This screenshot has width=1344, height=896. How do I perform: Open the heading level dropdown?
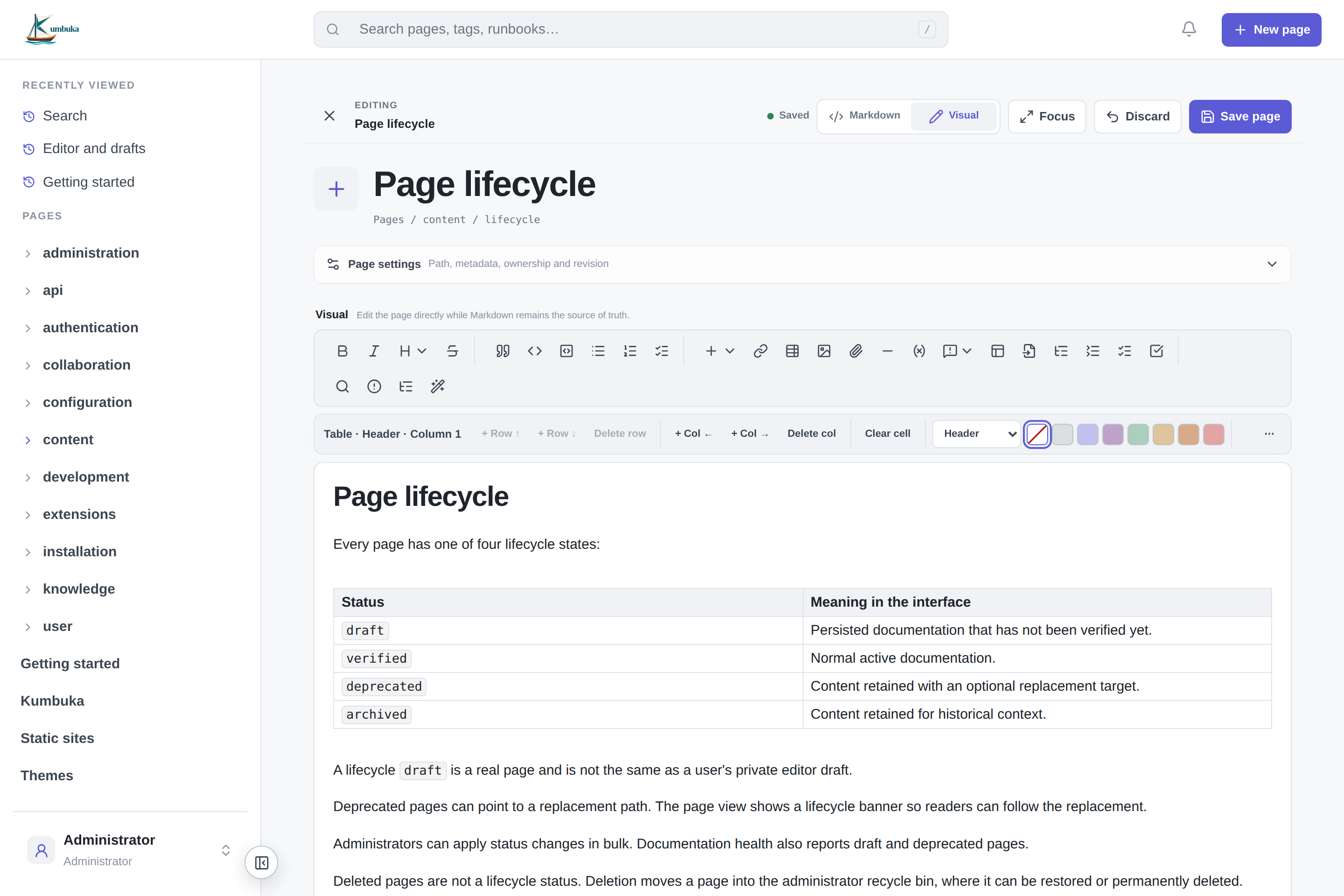[x=413, y=351]
